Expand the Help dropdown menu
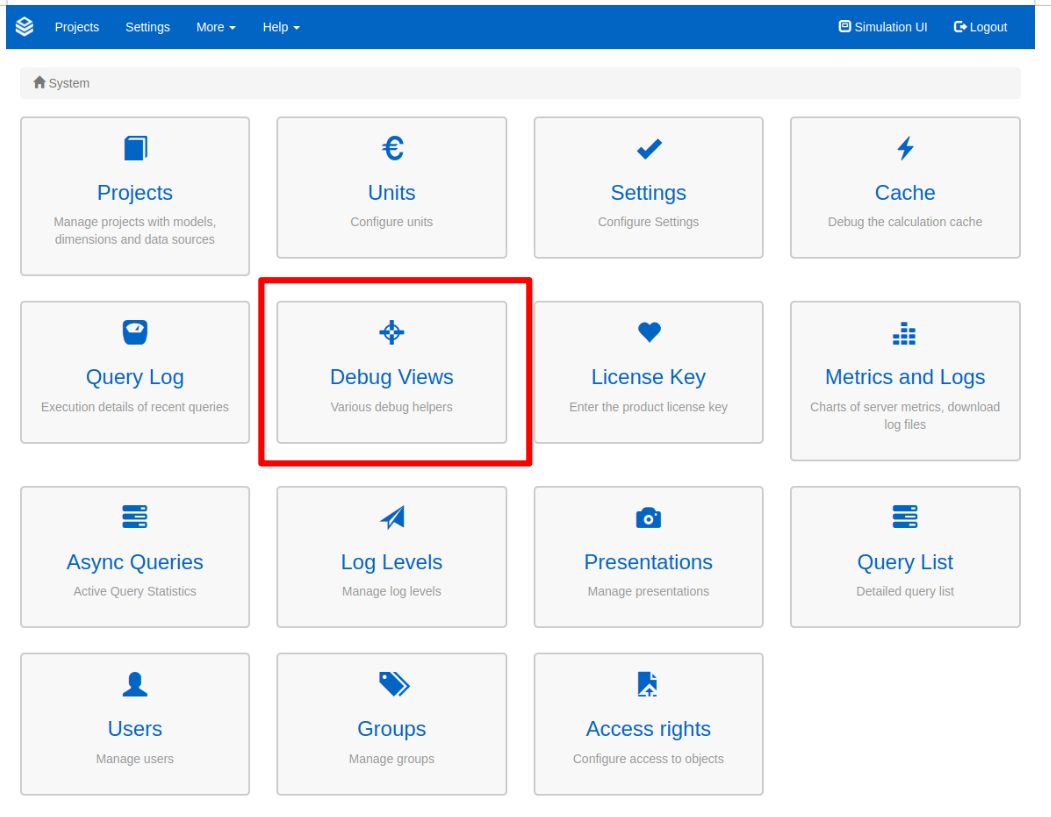 pos(281,27)
